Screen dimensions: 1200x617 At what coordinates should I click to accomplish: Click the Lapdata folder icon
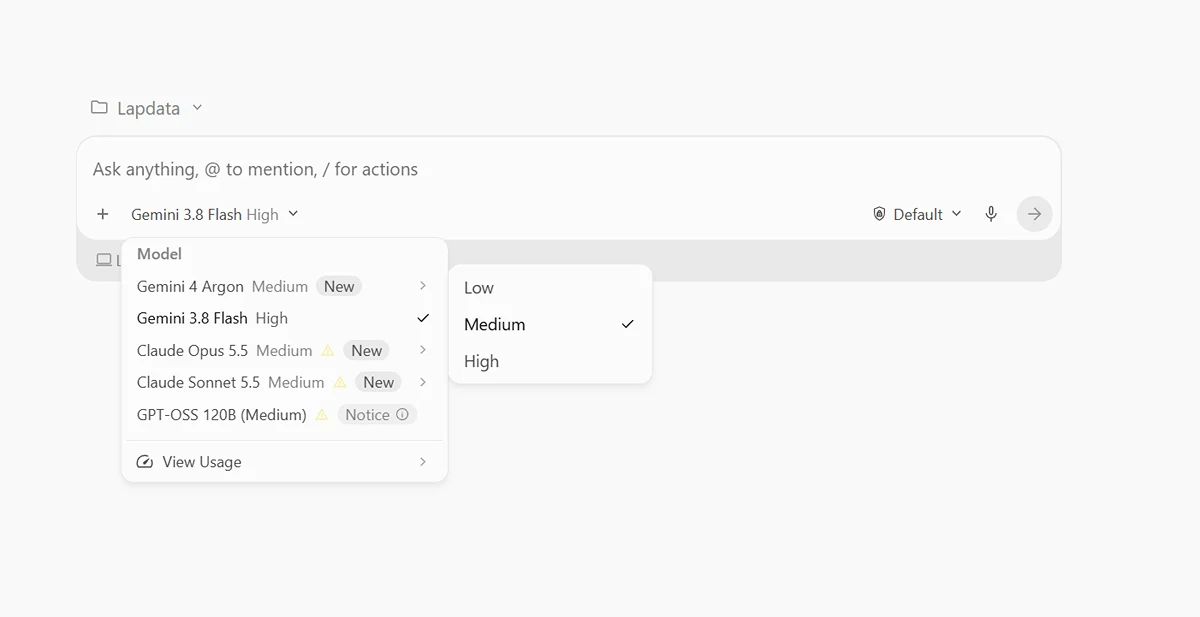(99, 107)
